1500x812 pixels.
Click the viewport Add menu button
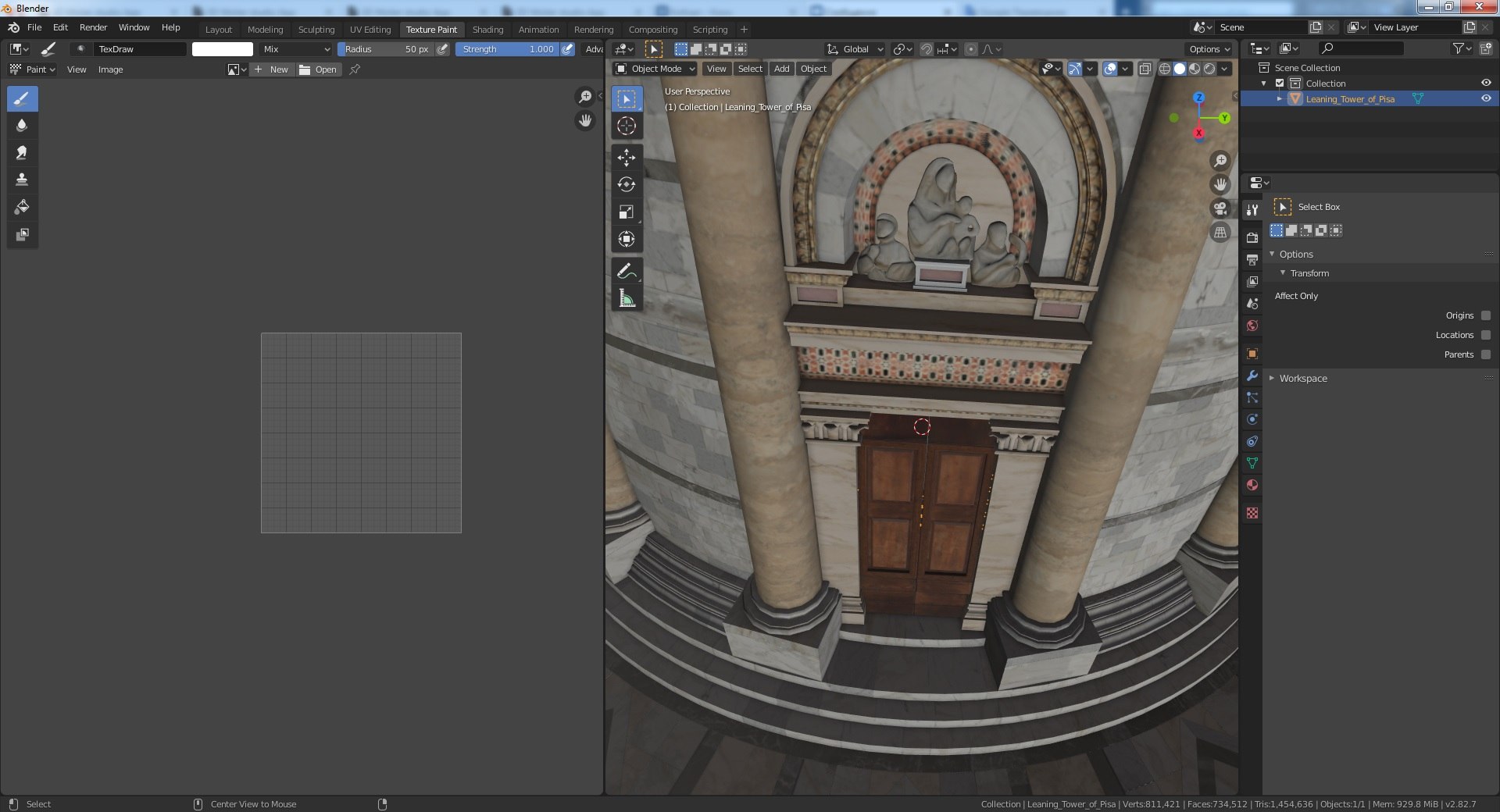(781, 69)
